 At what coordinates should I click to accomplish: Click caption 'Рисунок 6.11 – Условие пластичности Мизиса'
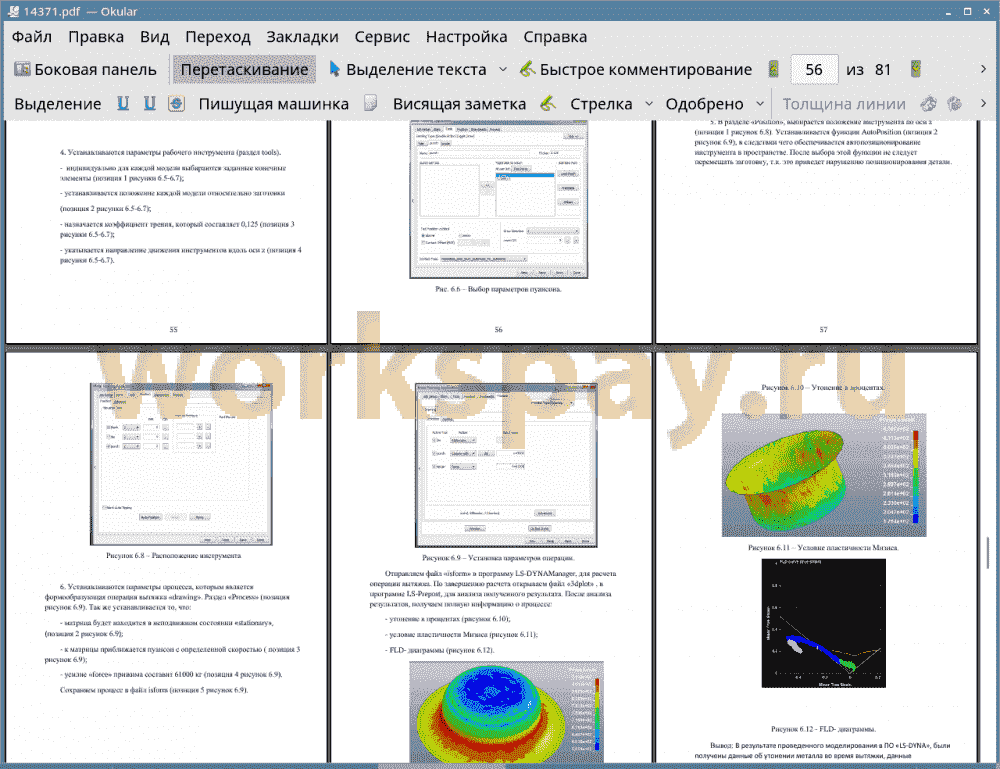823,547
